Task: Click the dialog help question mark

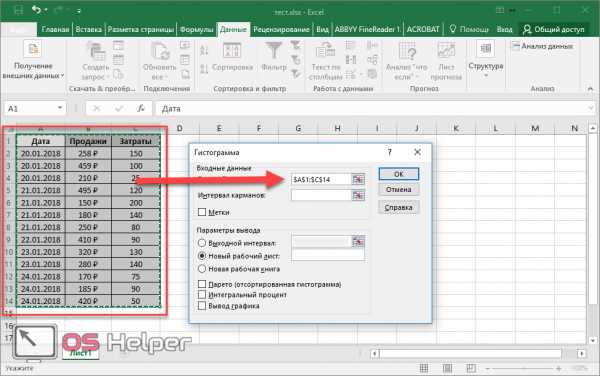Action: click(389, 152)
